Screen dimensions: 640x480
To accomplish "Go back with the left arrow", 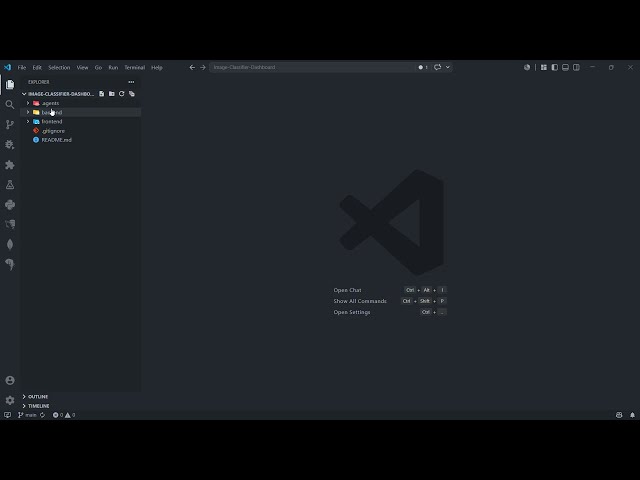I will (192, 67).
